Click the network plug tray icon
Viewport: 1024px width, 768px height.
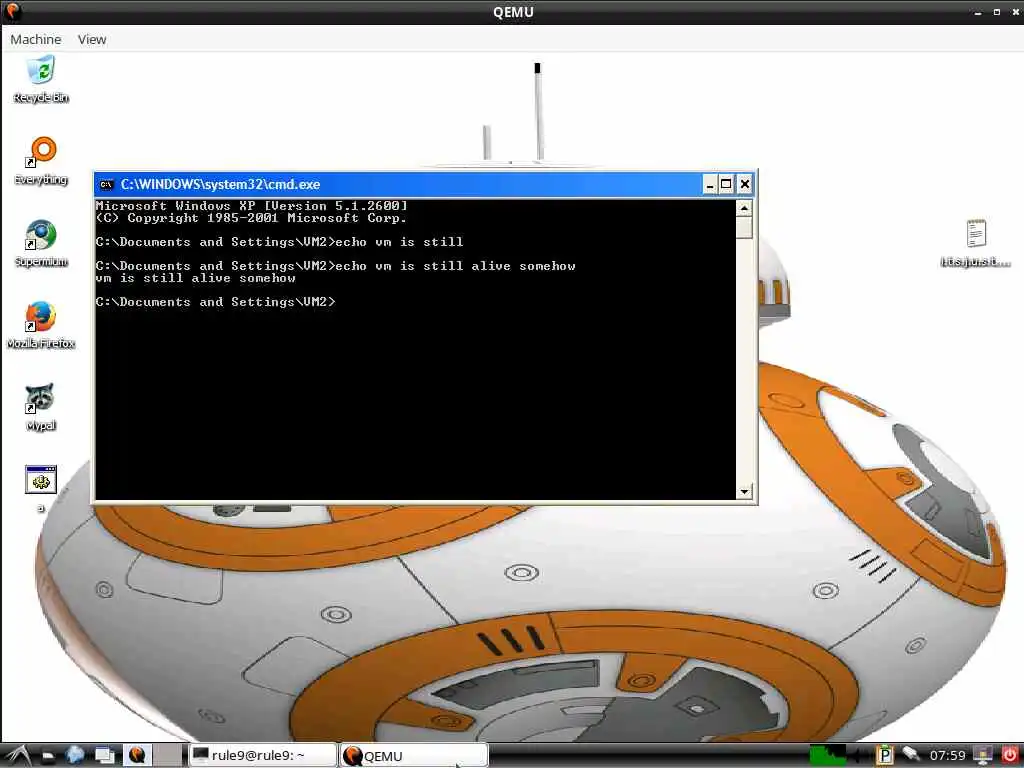click(x=911, y=754)
